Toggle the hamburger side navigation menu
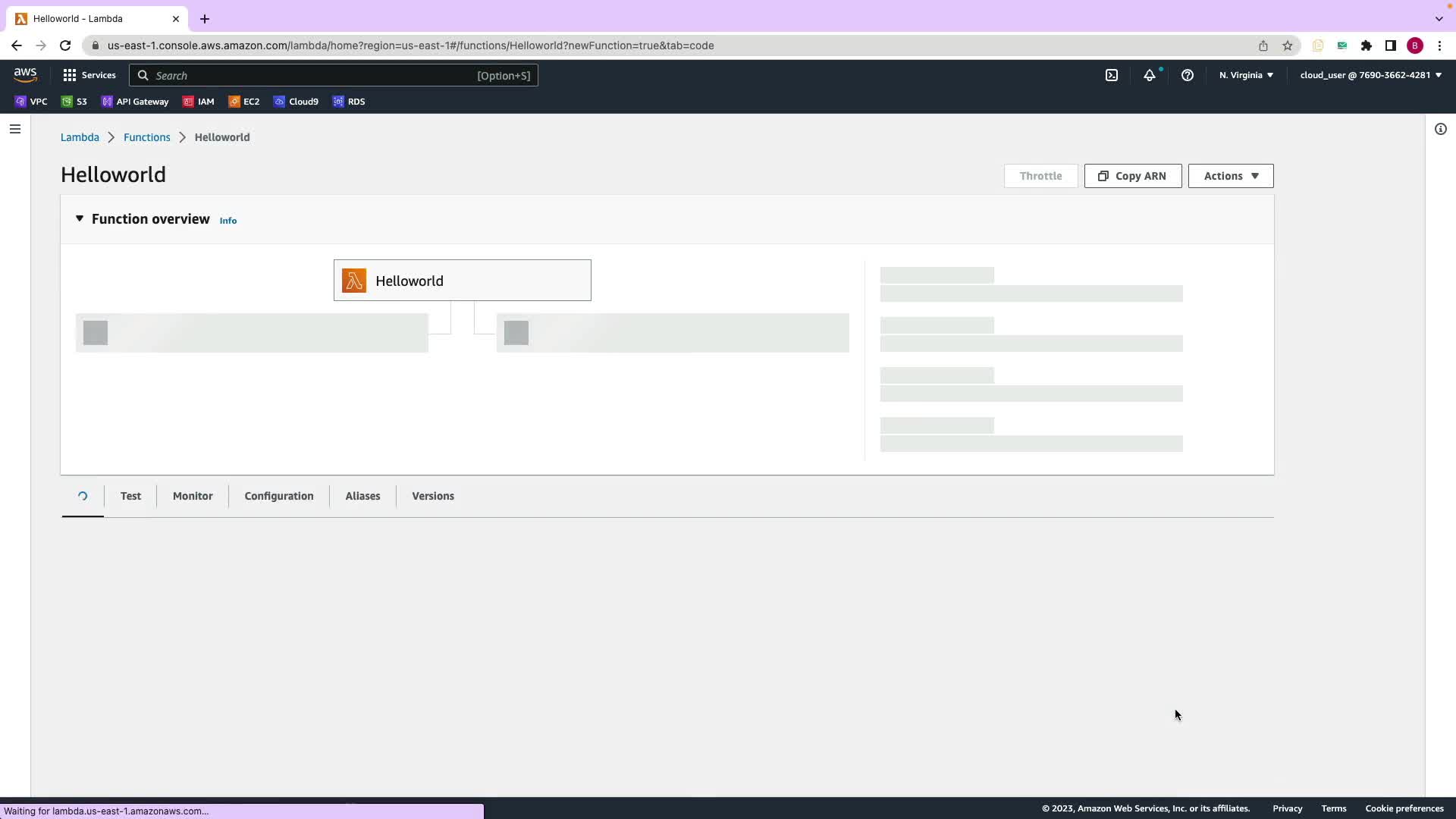 click(x=14, y=129)
